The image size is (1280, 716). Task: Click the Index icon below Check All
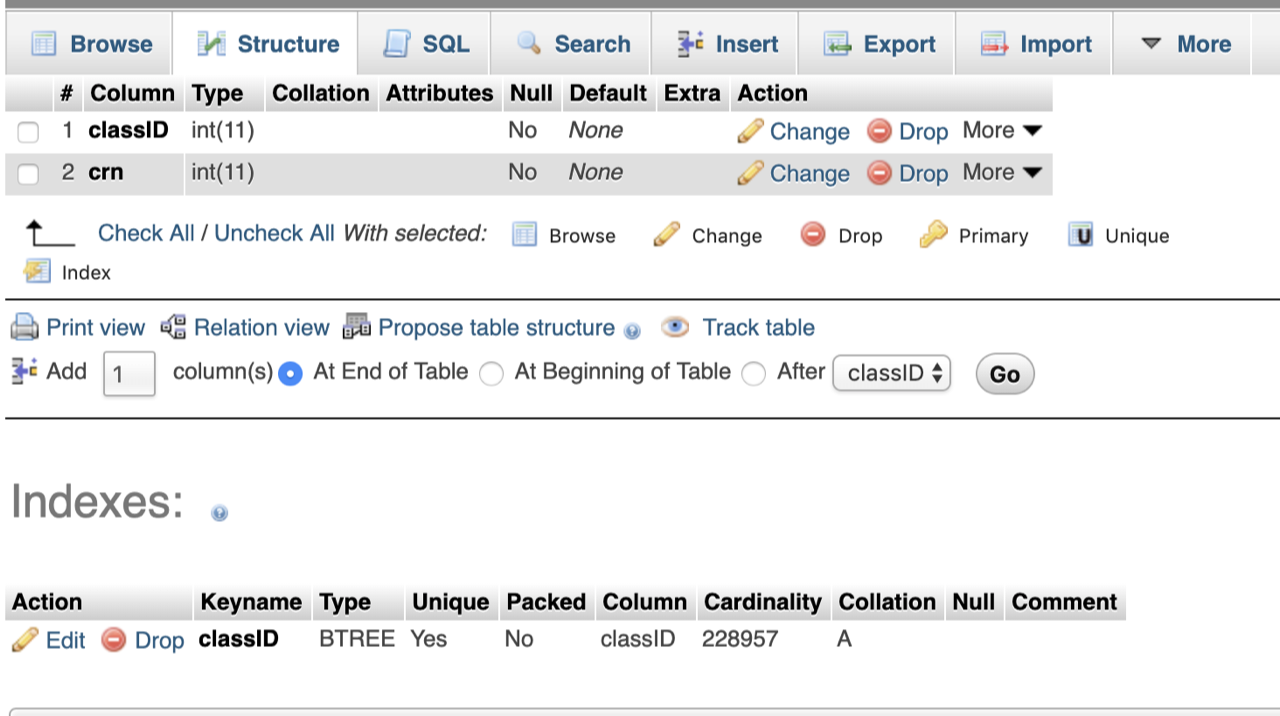[37, 272]
